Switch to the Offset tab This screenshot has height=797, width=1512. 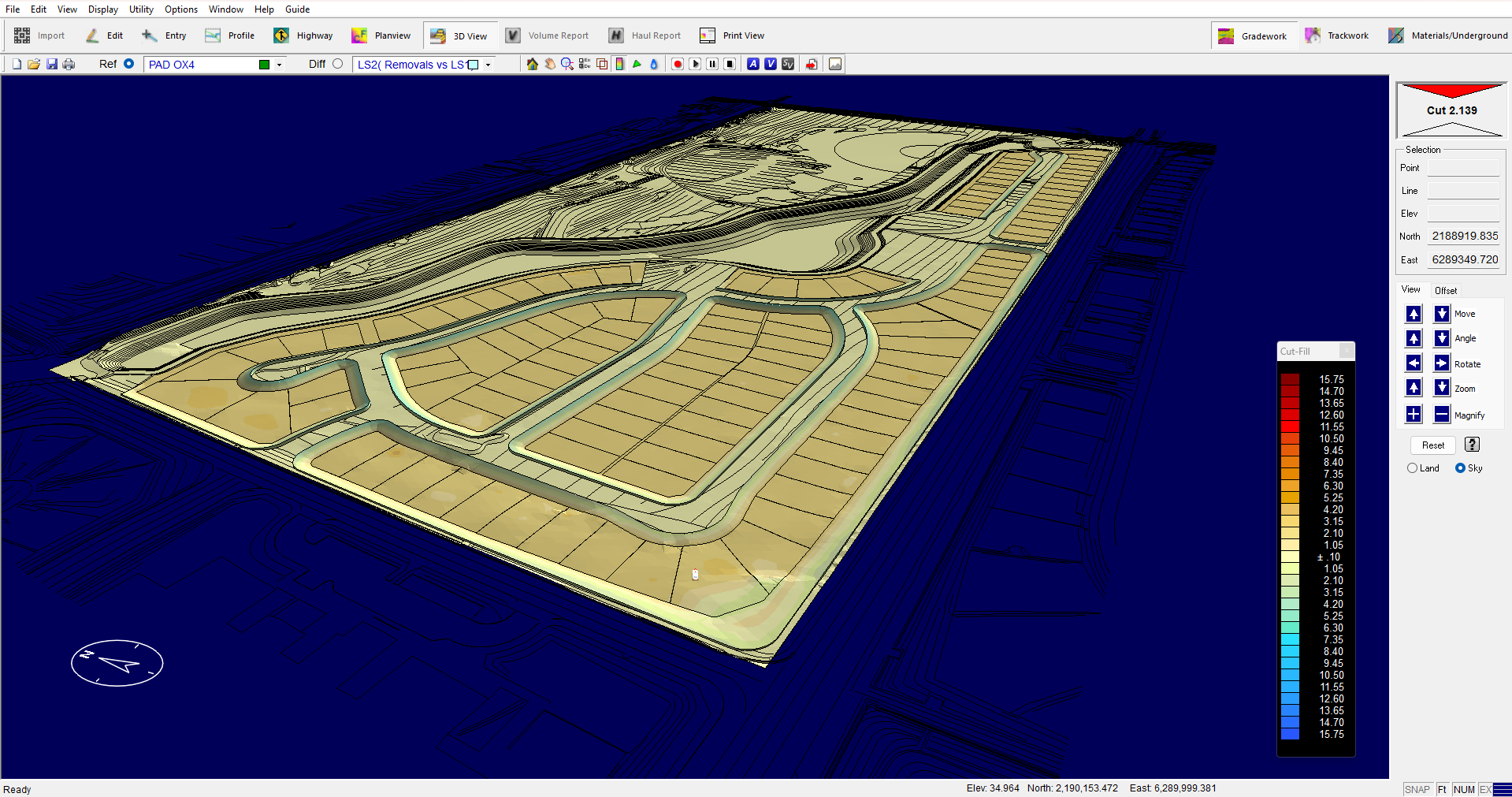coord(1445,291)
